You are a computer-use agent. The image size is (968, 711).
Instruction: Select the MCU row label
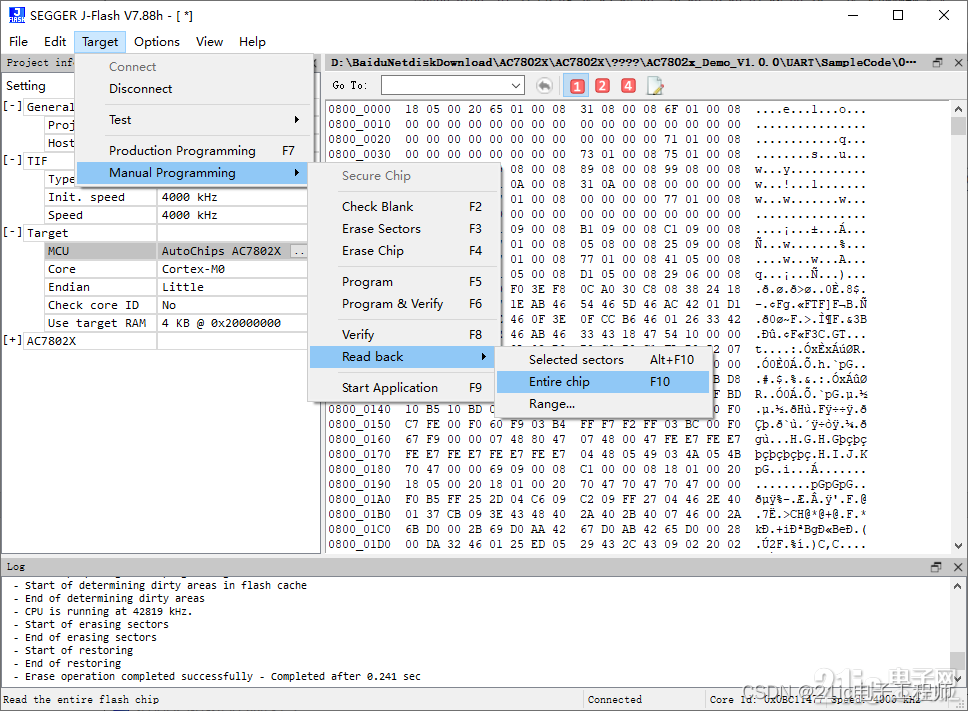tap(101, 251)
